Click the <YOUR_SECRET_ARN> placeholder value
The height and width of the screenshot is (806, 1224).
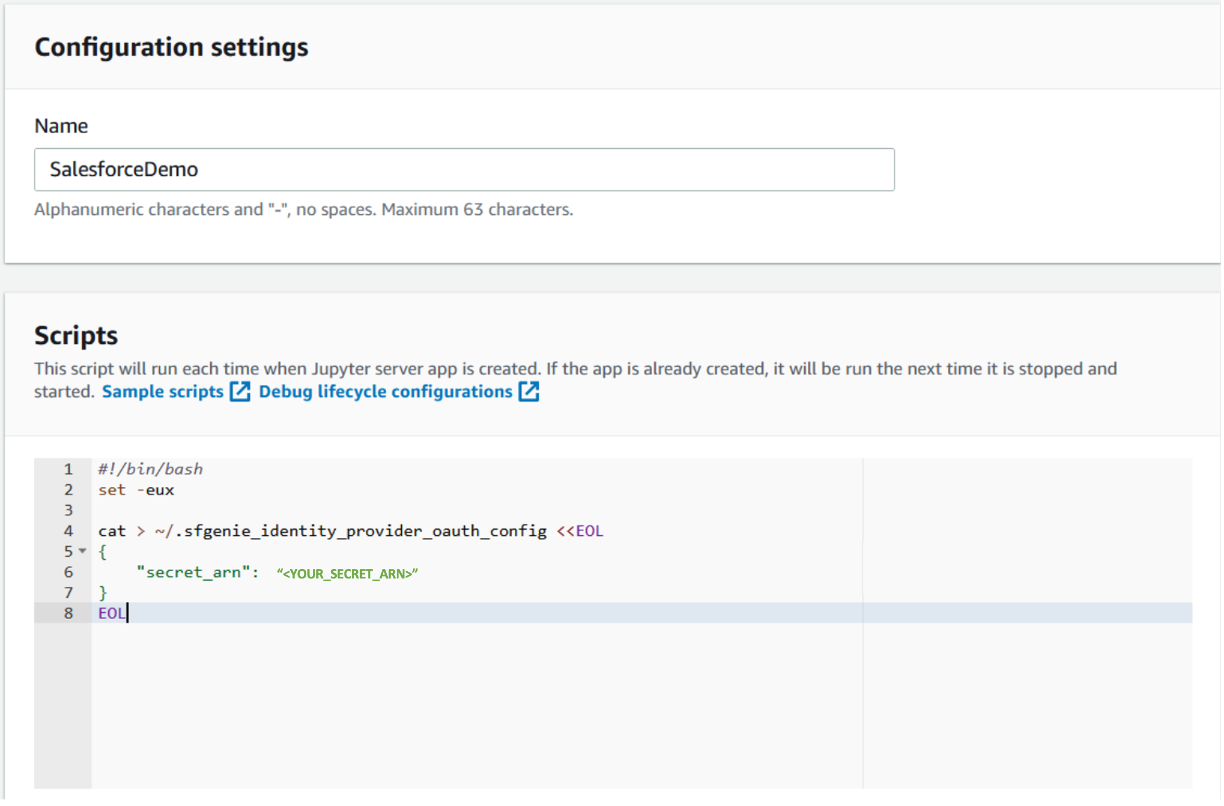coord(347,574)
